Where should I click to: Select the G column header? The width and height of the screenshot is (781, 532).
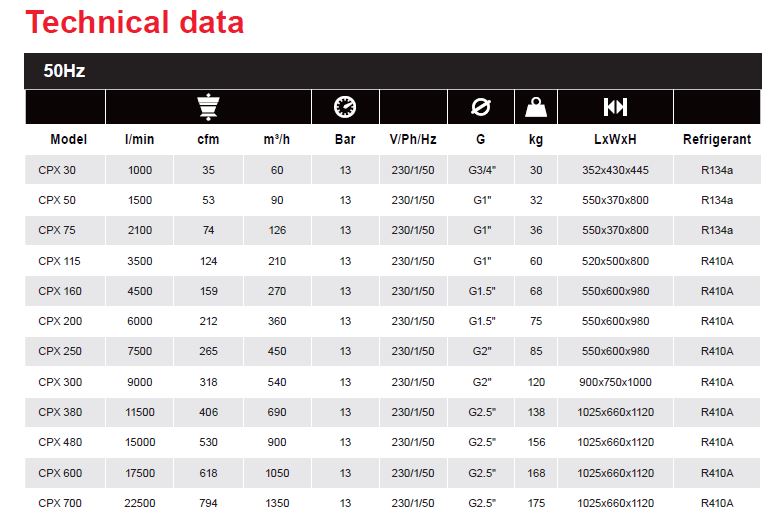tap(481, 139)
